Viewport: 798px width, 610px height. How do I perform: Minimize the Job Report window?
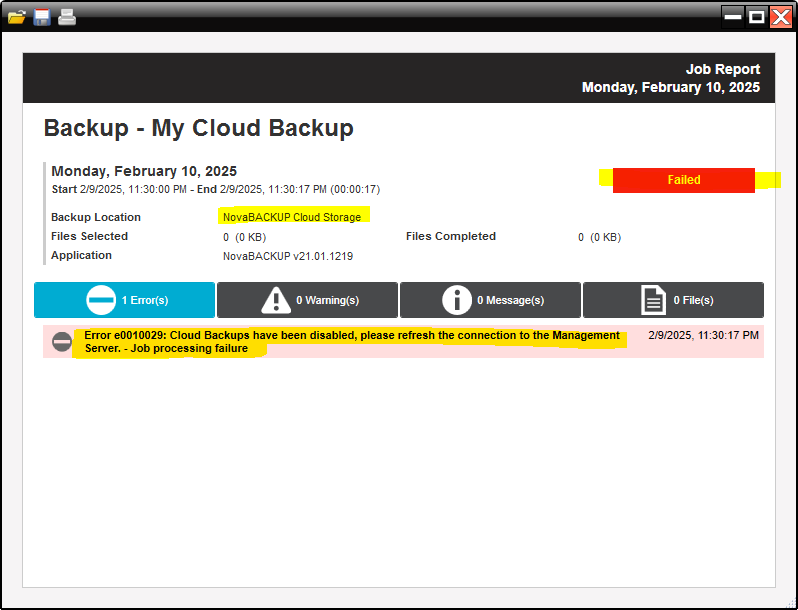tap(733, 17)
